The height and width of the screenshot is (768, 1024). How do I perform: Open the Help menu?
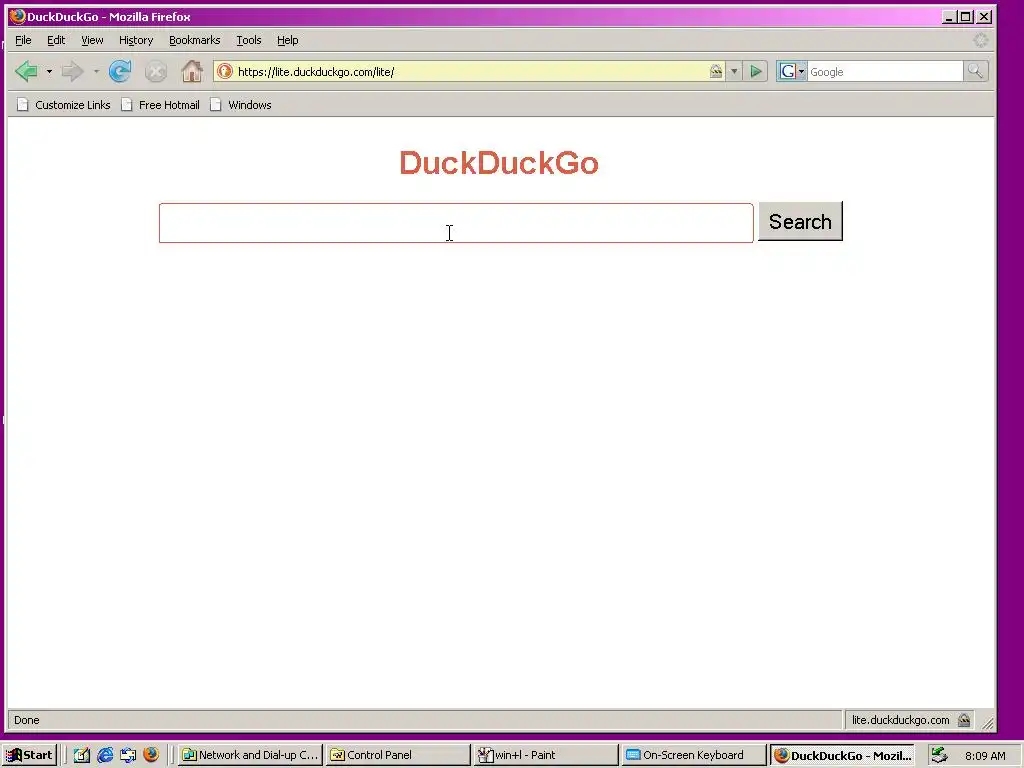tap(287, 40)
